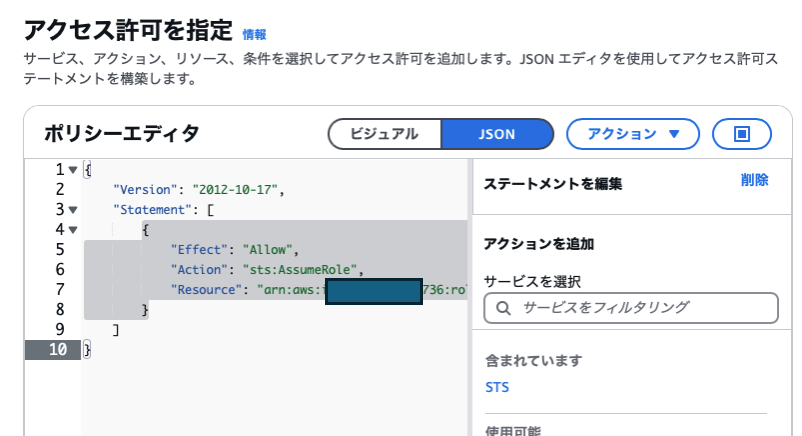Click line number 2 in the gutter
Screen dimensions: 802x436
coord(60,189)
